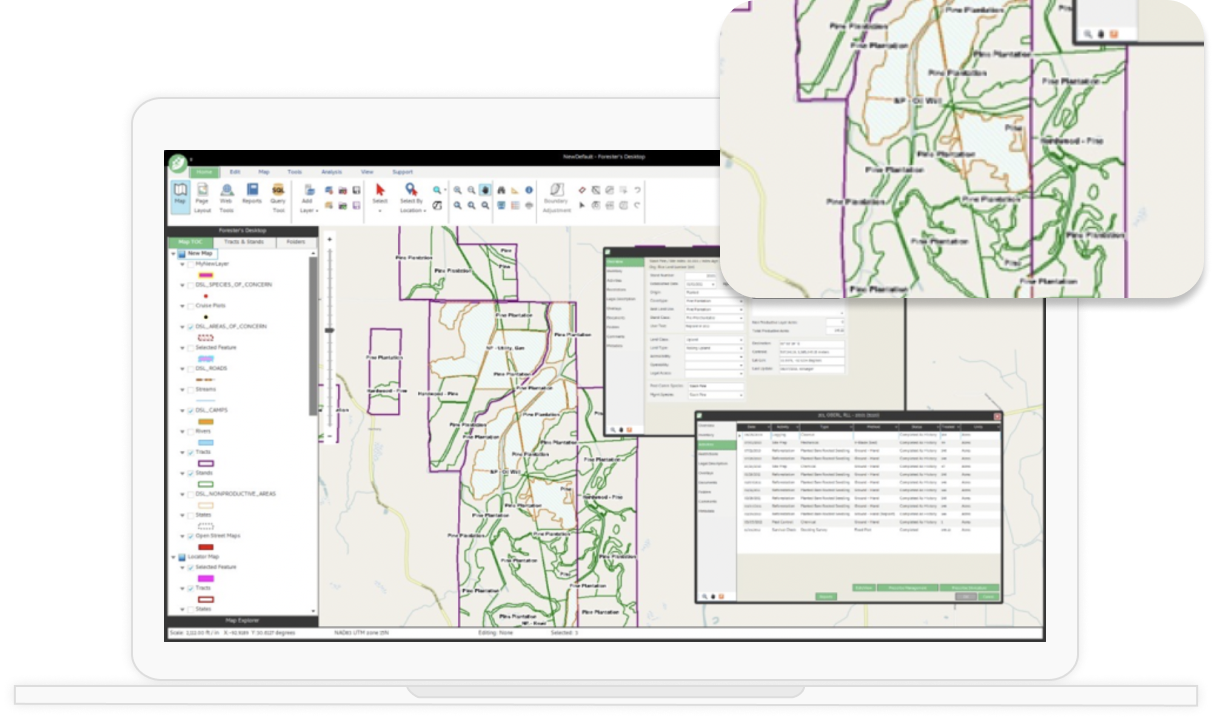Collapse the Rivers layer legend
The image size is (1212, 719).
coord(182,431)
